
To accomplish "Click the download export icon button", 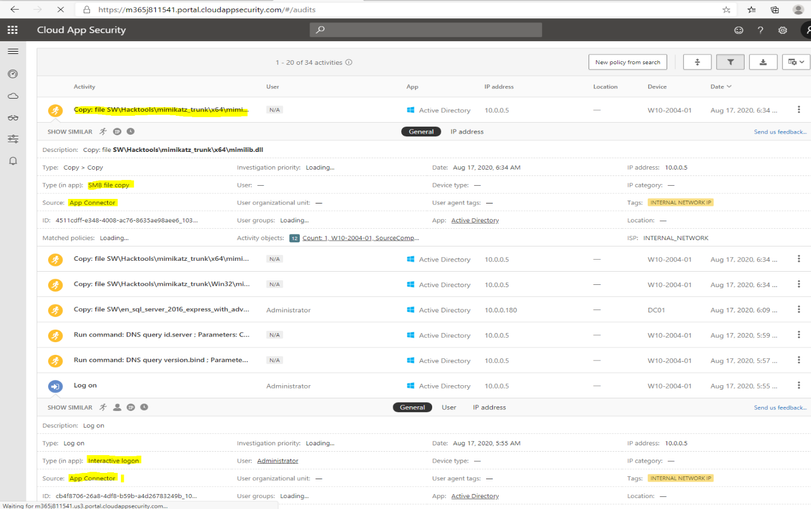I will [763, 62].
